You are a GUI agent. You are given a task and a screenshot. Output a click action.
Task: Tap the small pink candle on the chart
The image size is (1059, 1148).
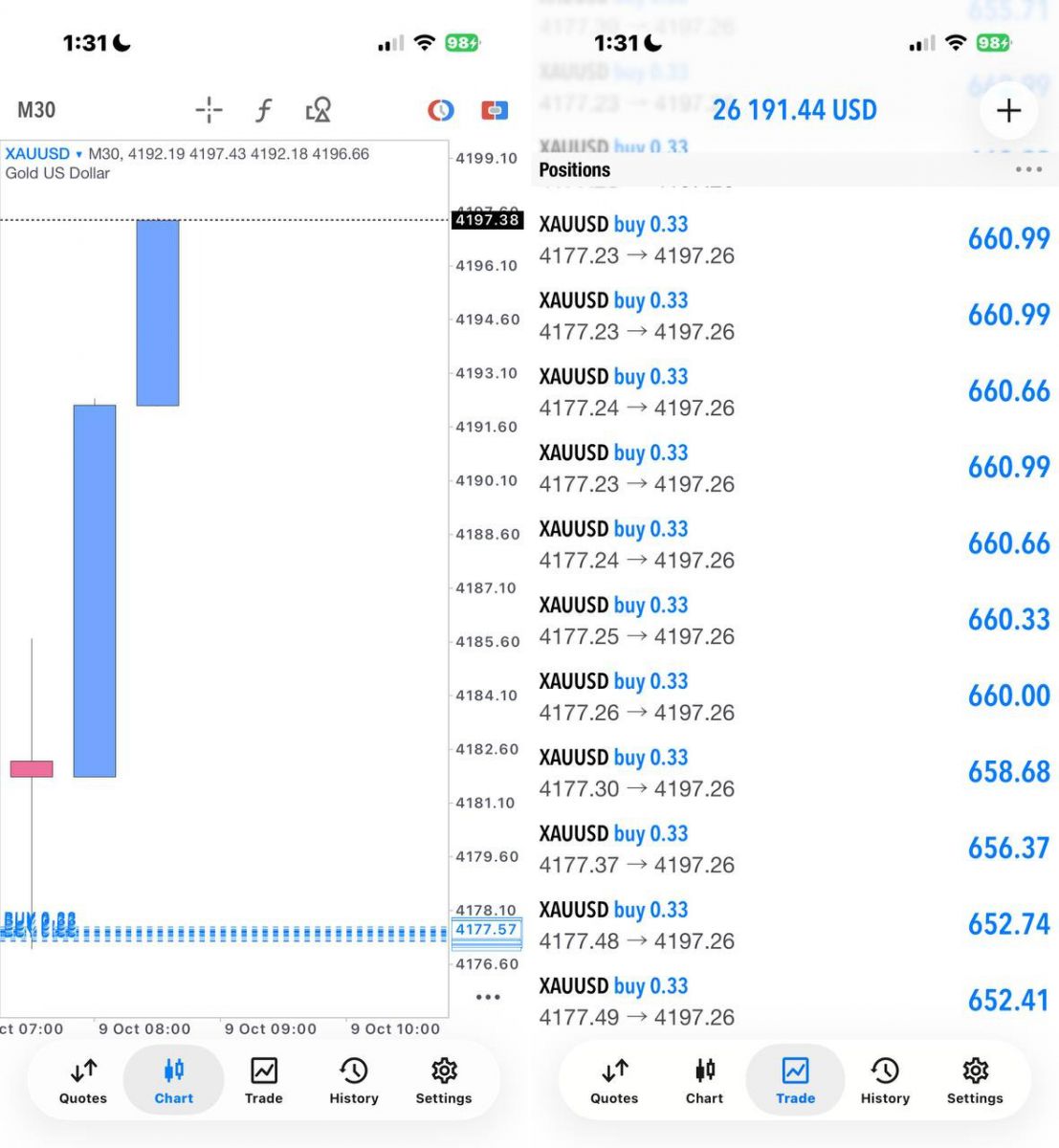coord(32,769)
